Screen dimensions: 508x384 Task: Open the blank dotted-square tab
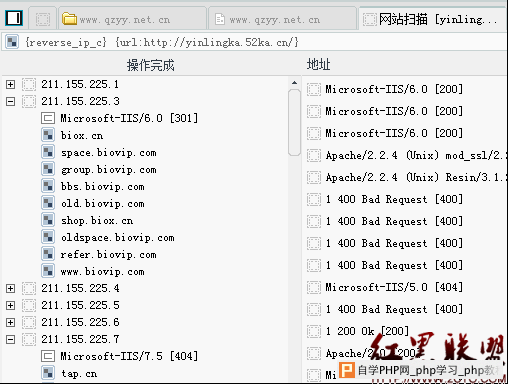43,19
